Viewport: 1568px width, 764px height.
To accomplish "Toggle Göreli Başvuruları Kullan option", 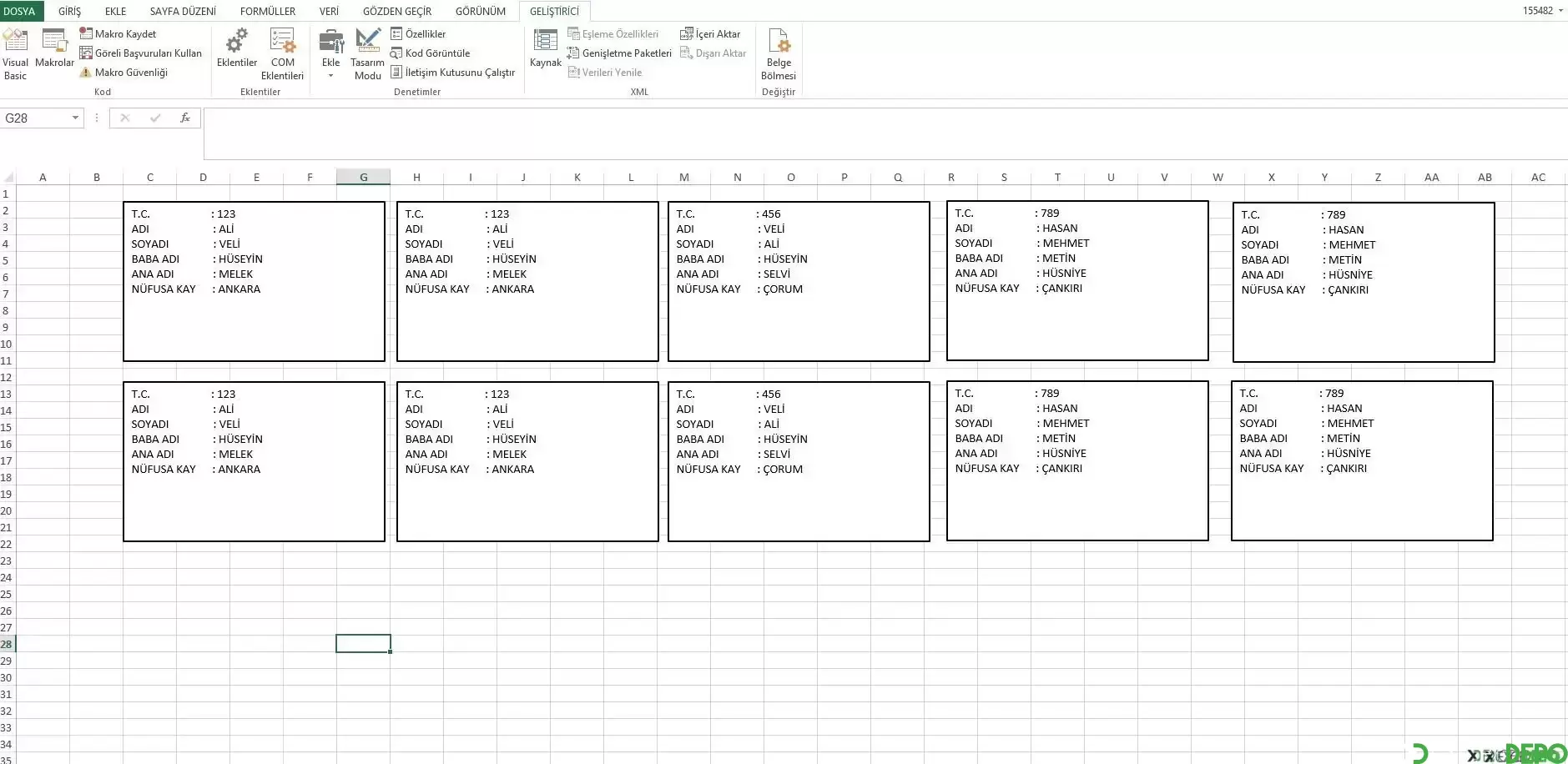I will [140, 53].
